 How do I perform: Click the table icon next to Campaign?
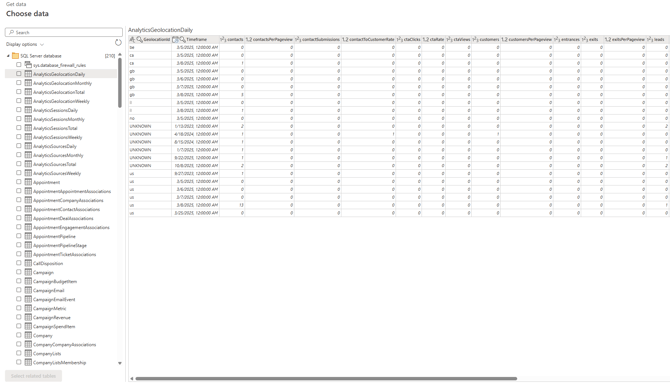(28, 272)
